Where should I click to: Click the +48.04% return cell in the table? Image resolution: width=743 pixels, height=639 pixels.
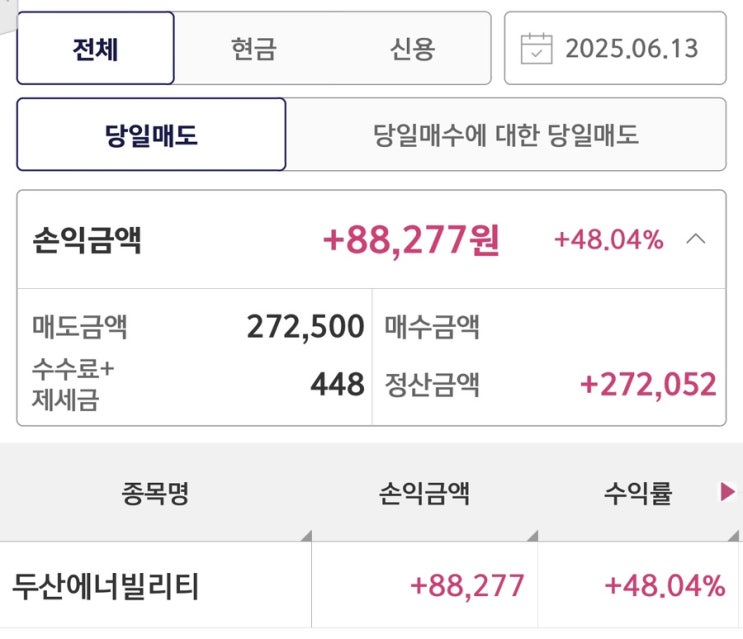665,586
